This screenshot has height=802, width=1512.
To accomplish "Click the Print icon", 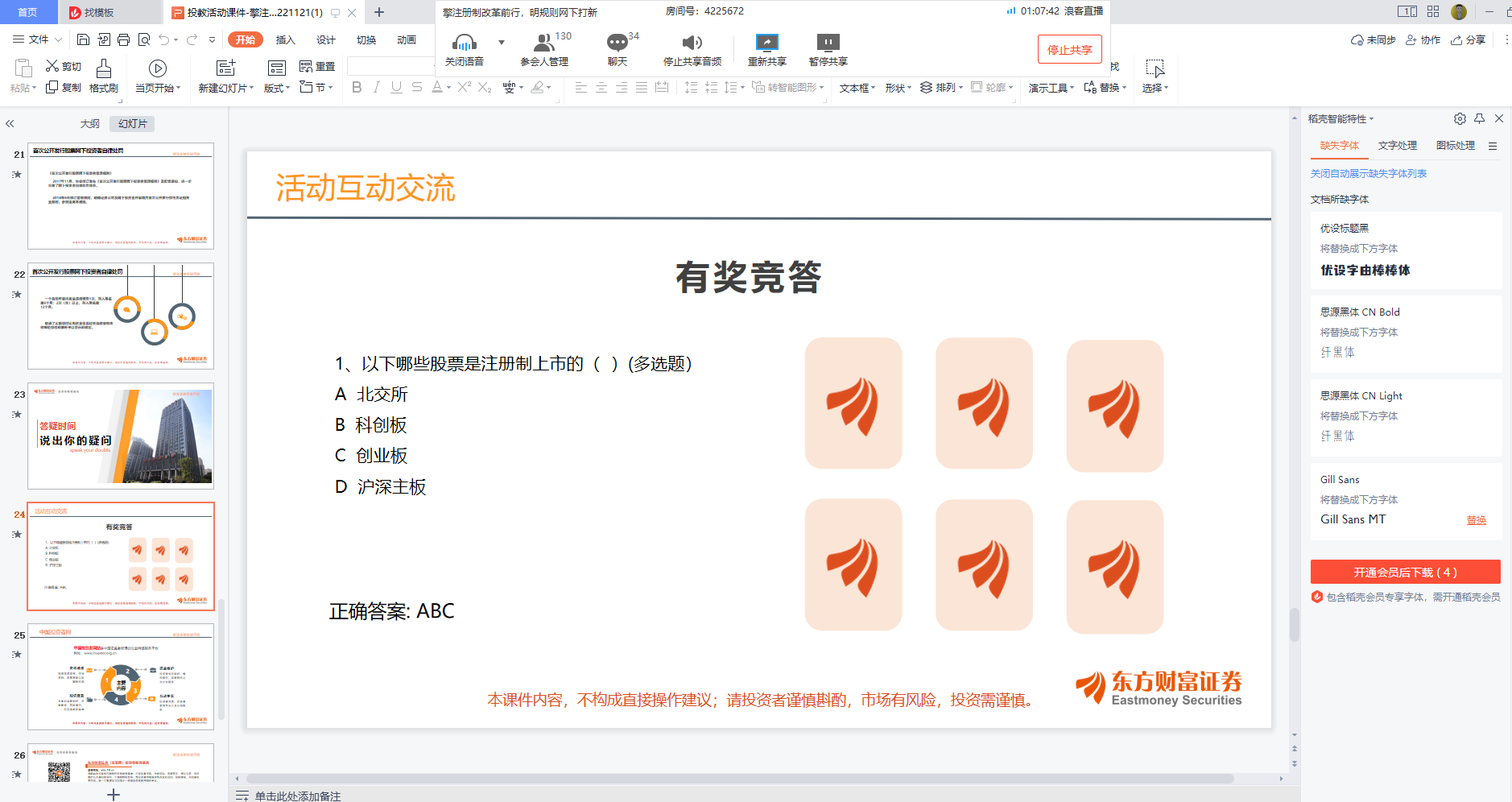I will pos(123,39).
